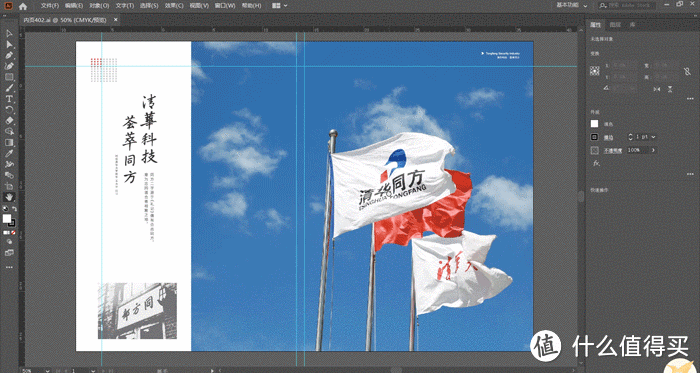Select the Hand tool
Image resolution: width=700 pixels, height=373 pixels.
tap(9, 197)
